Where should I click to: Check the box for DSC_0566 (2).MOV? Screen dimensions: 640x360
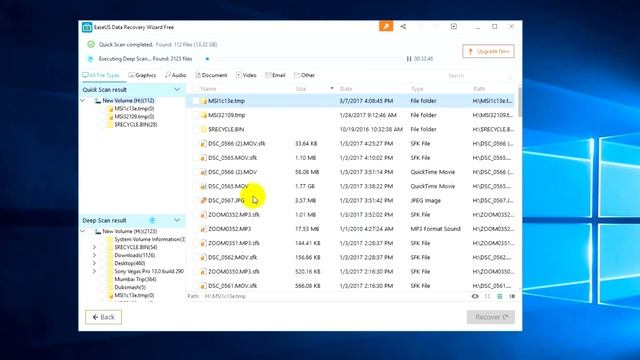point(196,172)
